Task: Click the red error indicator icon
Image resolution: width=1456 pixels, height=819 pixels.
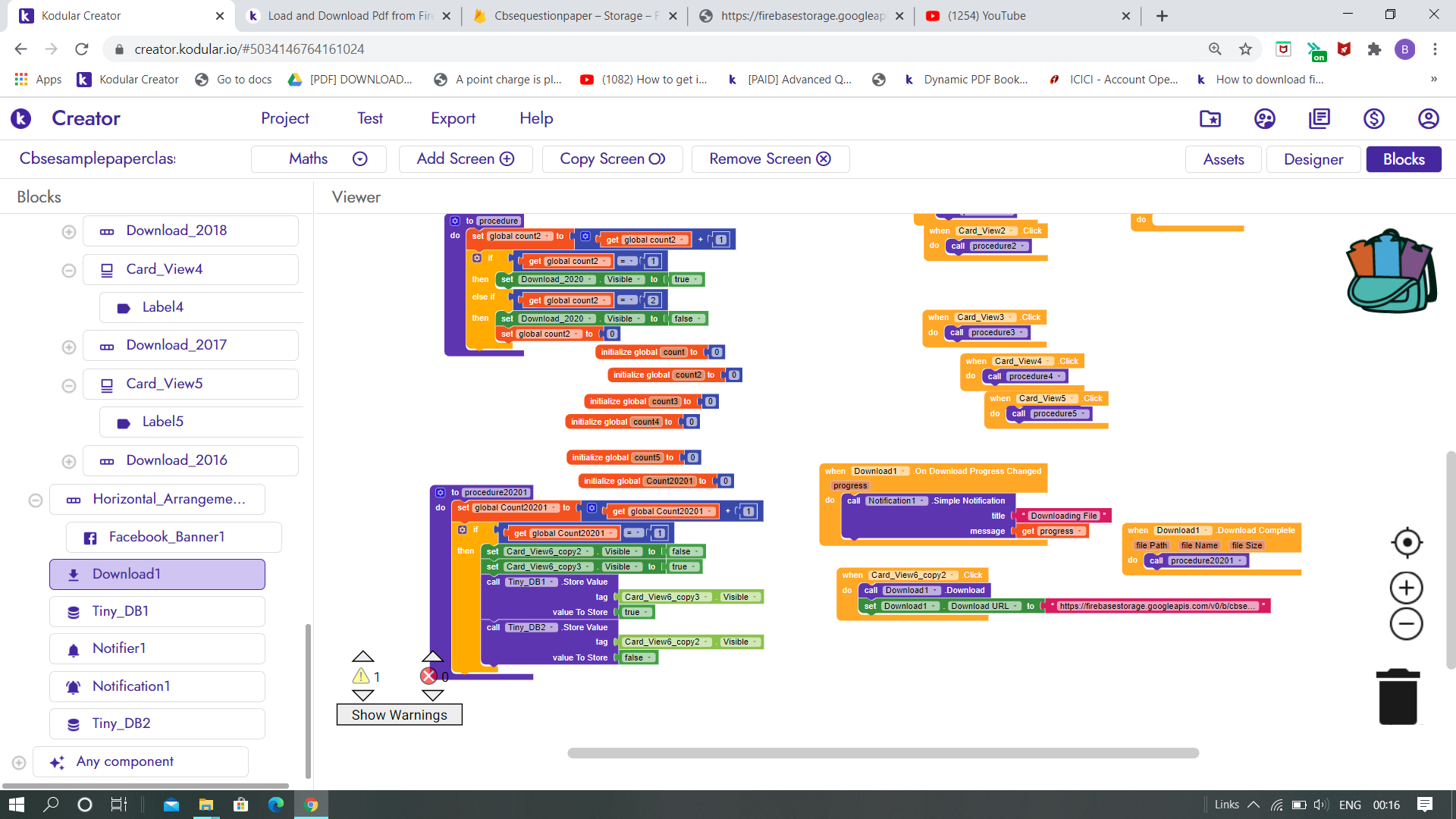Action: coord(429,676)
